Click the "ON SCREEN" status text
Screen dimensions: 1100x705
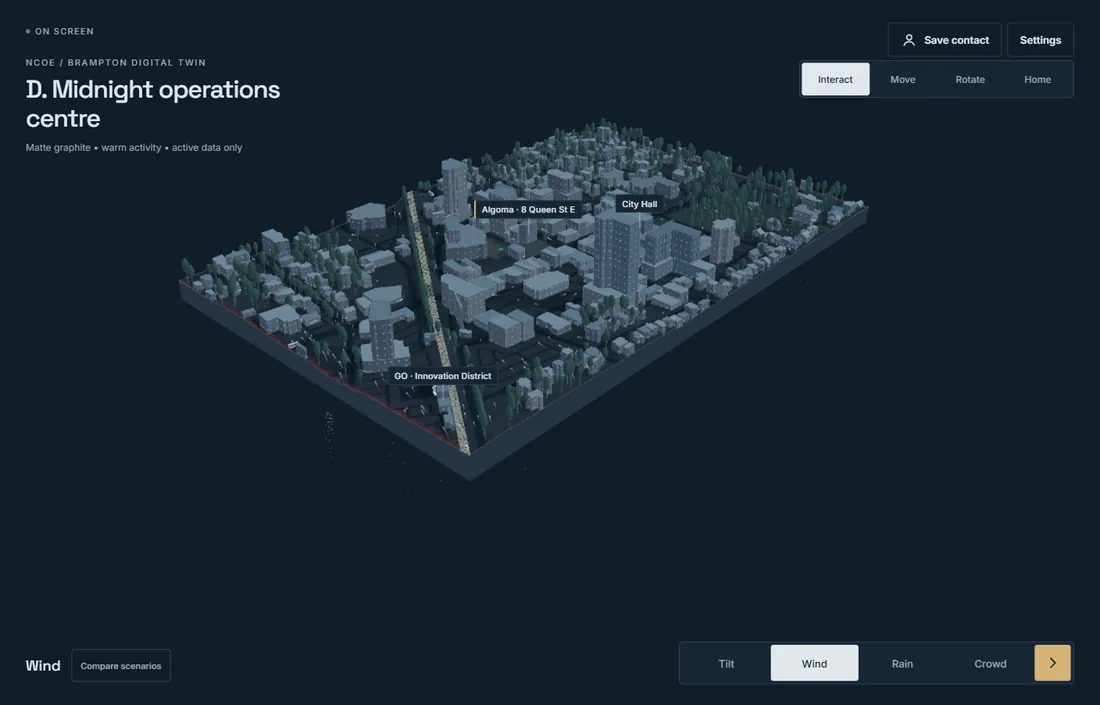[x=64, y=32]
